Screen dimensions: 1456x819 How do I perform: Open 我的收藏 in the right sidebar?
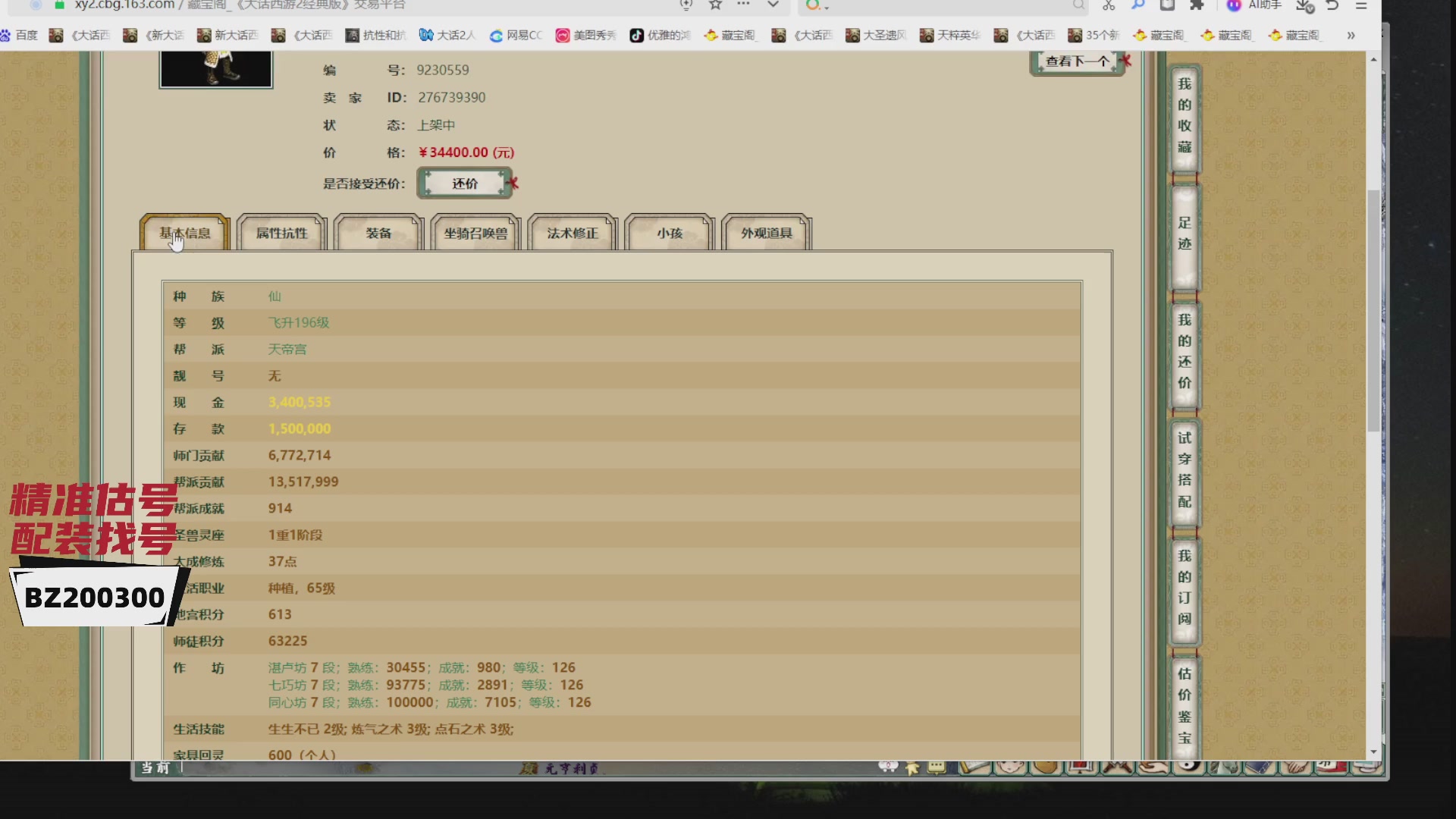[1185, 115]
